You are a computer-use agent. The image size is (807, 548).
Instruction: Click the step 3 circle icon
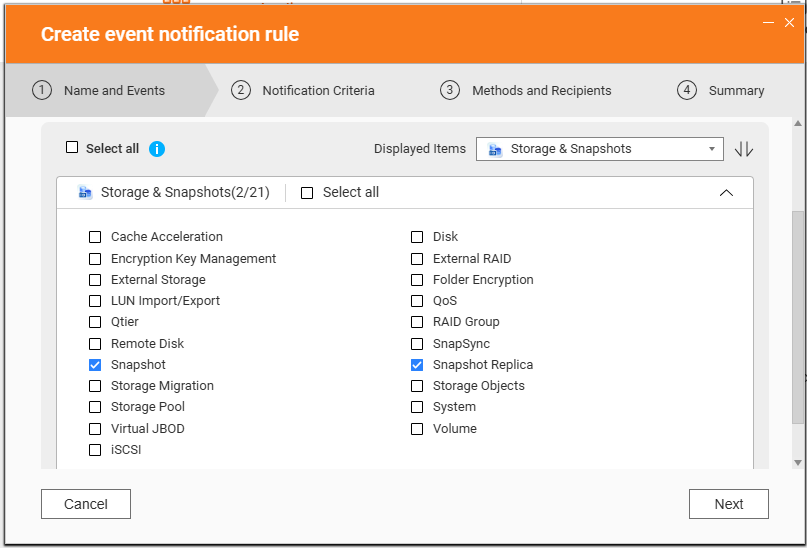coord(450,90)
